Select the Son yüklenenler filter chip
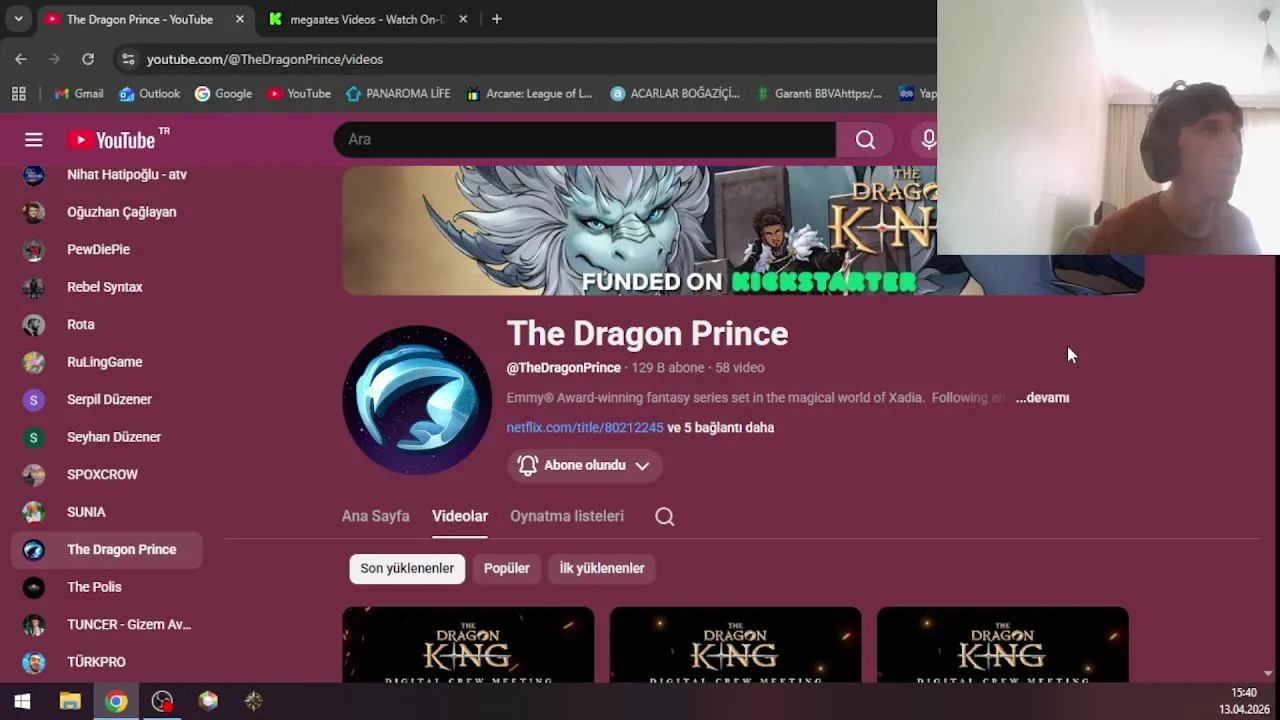Image resolution: width=1280 pixels, height=720 pixels. (x=407, y=568)
